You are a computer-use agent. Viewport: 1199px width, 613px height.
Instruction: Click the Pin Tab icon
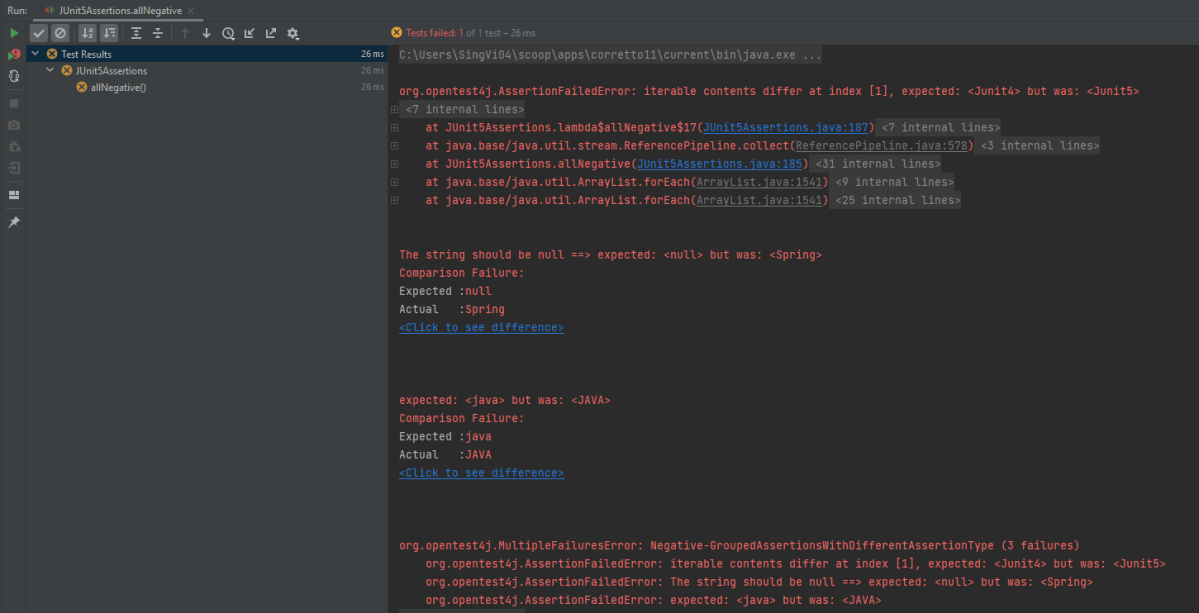click(14, 222)
